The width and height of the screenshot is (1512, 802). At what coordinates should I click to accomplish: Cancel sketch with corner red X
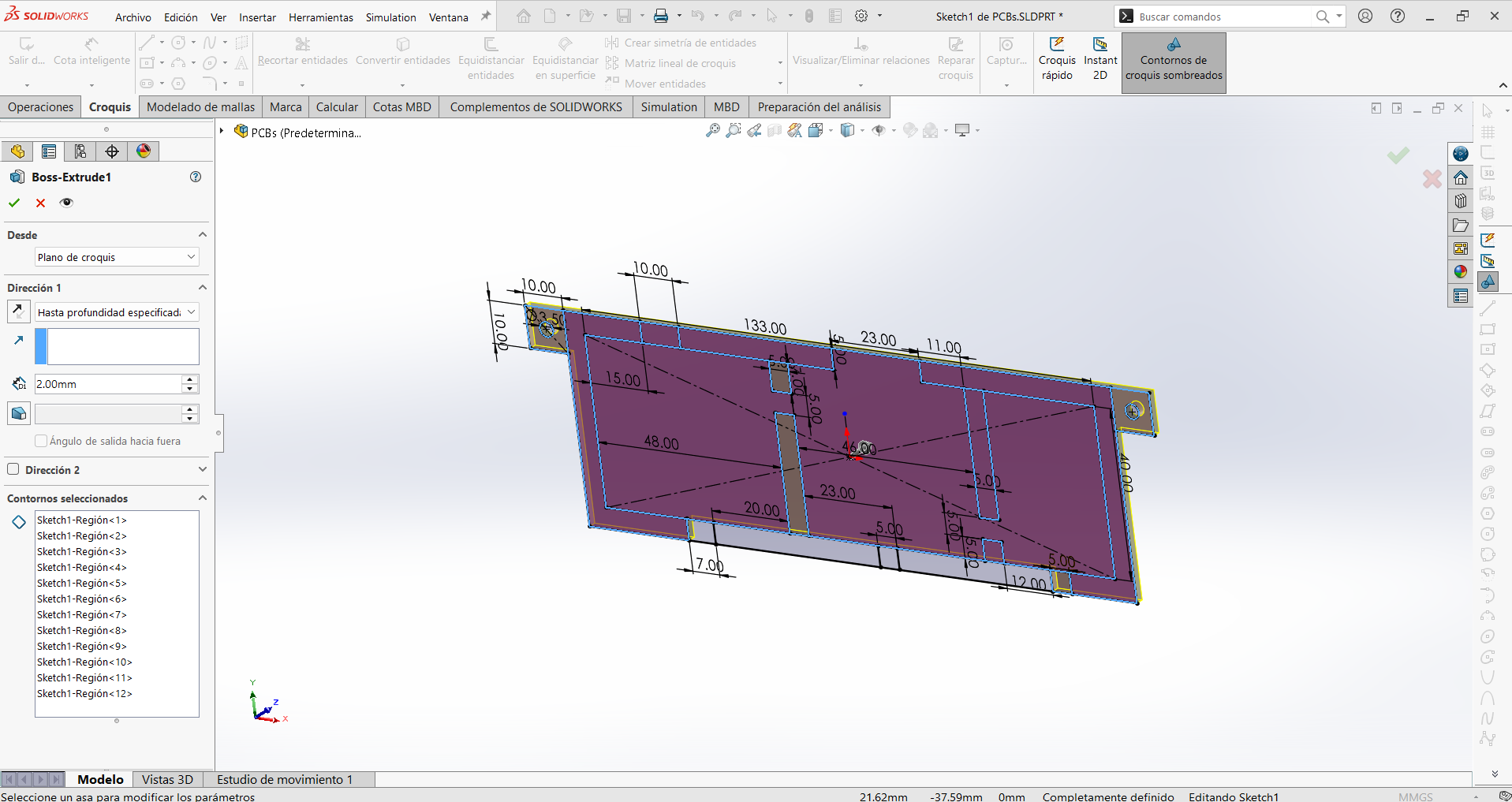click(x=1432, y=179)
